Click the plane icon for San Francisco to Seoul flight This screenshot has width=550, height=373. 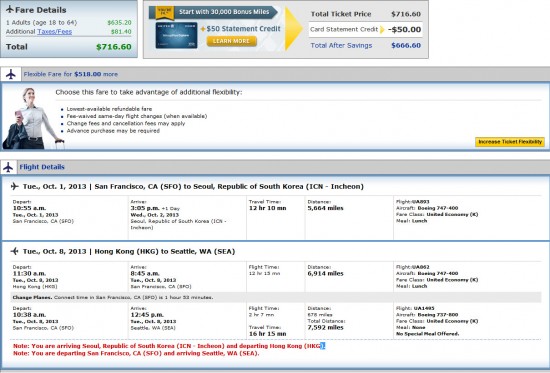tap(15, 186)
